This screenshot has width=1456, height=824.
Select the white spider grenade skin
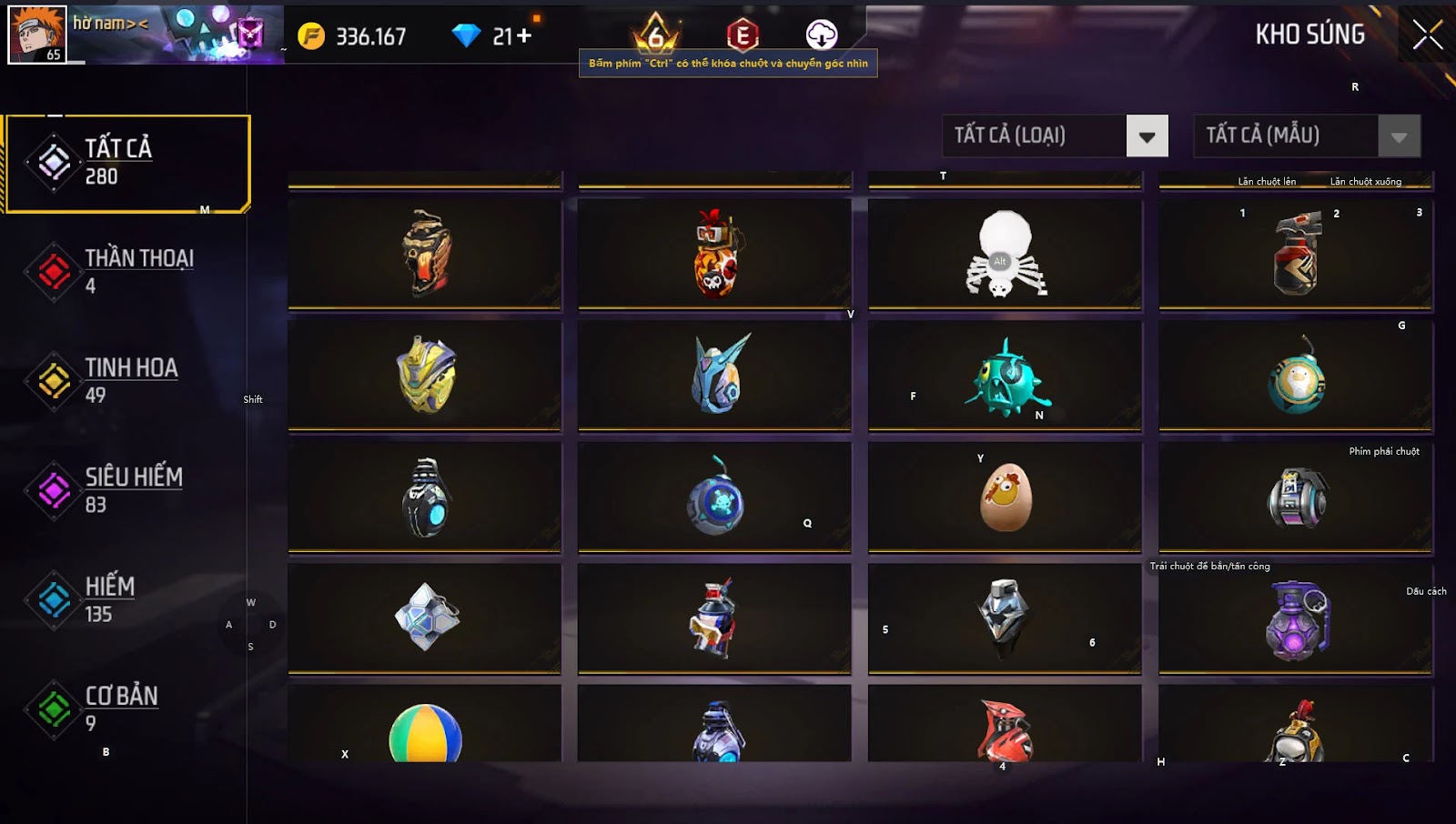[x=1005, y=254]
